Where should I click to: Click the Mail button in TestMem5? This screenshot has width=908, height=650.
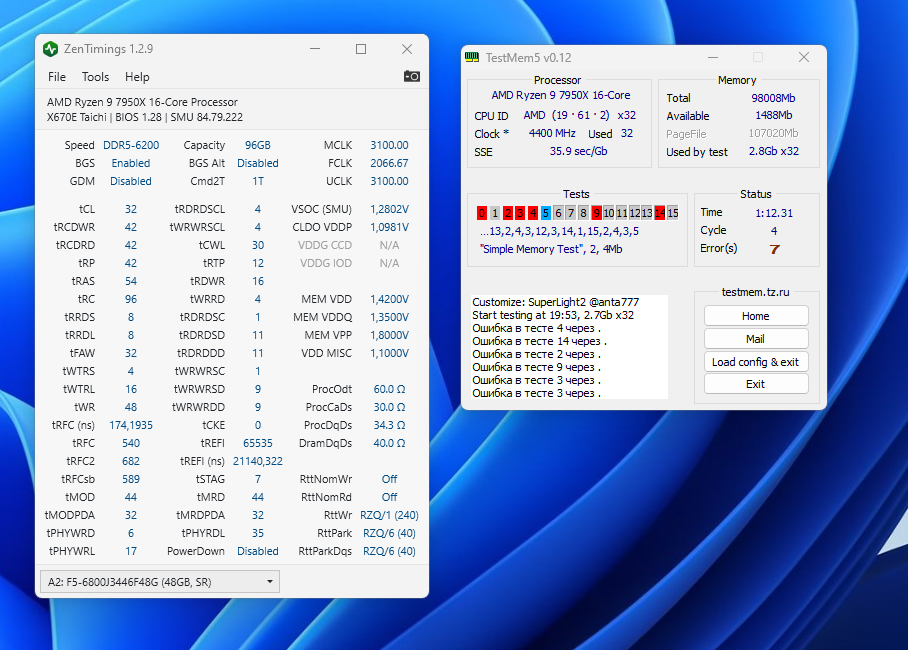(756, 339)
